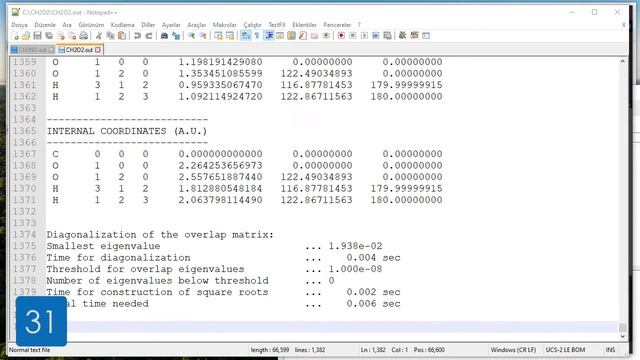Viewport: 640px width, 360px height.
Task: Open the Pencereler menu
Action: [337, 25]
